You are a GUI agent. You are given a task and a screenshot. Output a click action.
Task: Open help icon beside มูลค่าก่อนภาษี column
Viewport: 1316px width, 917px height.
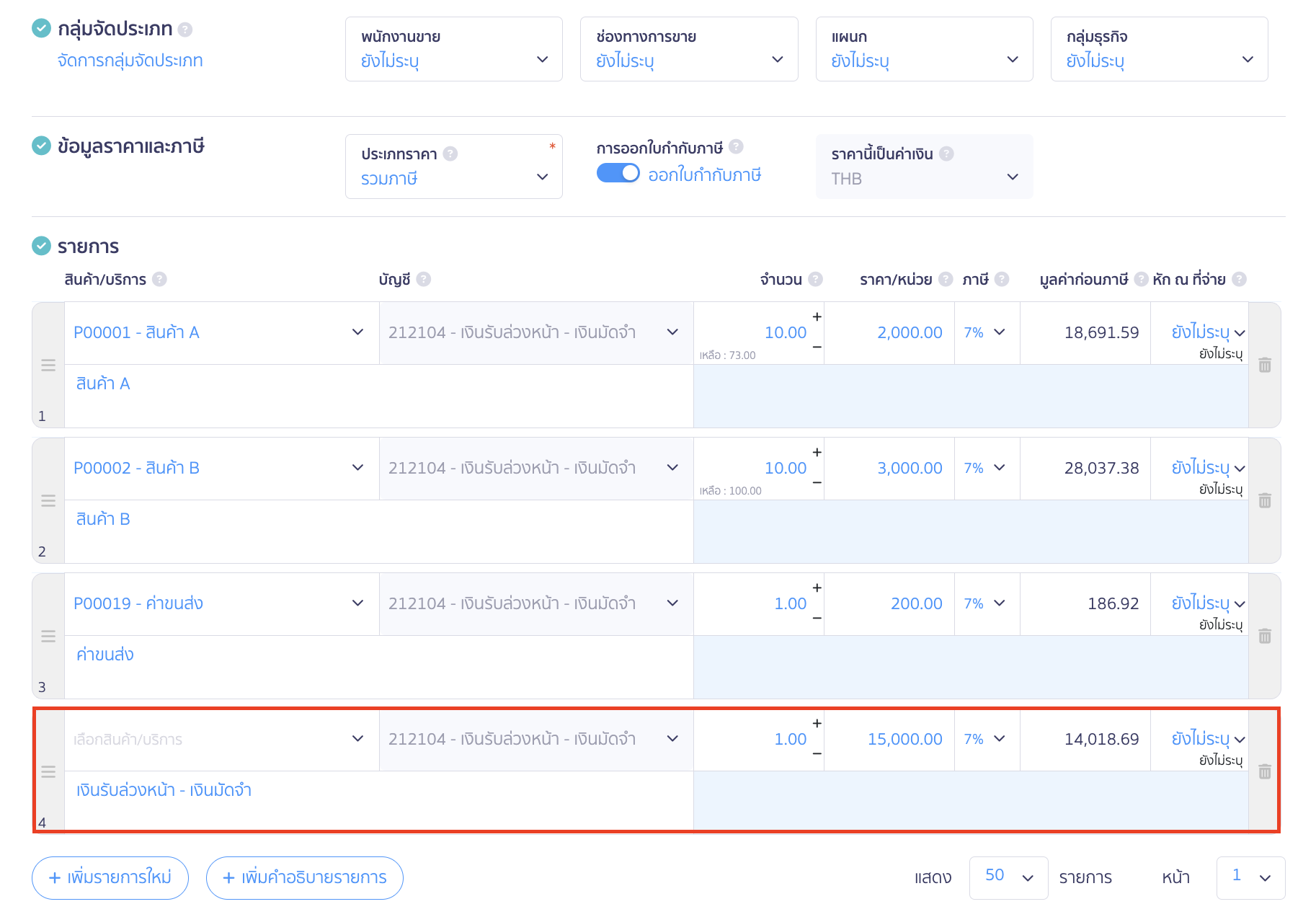point(1142,279)
